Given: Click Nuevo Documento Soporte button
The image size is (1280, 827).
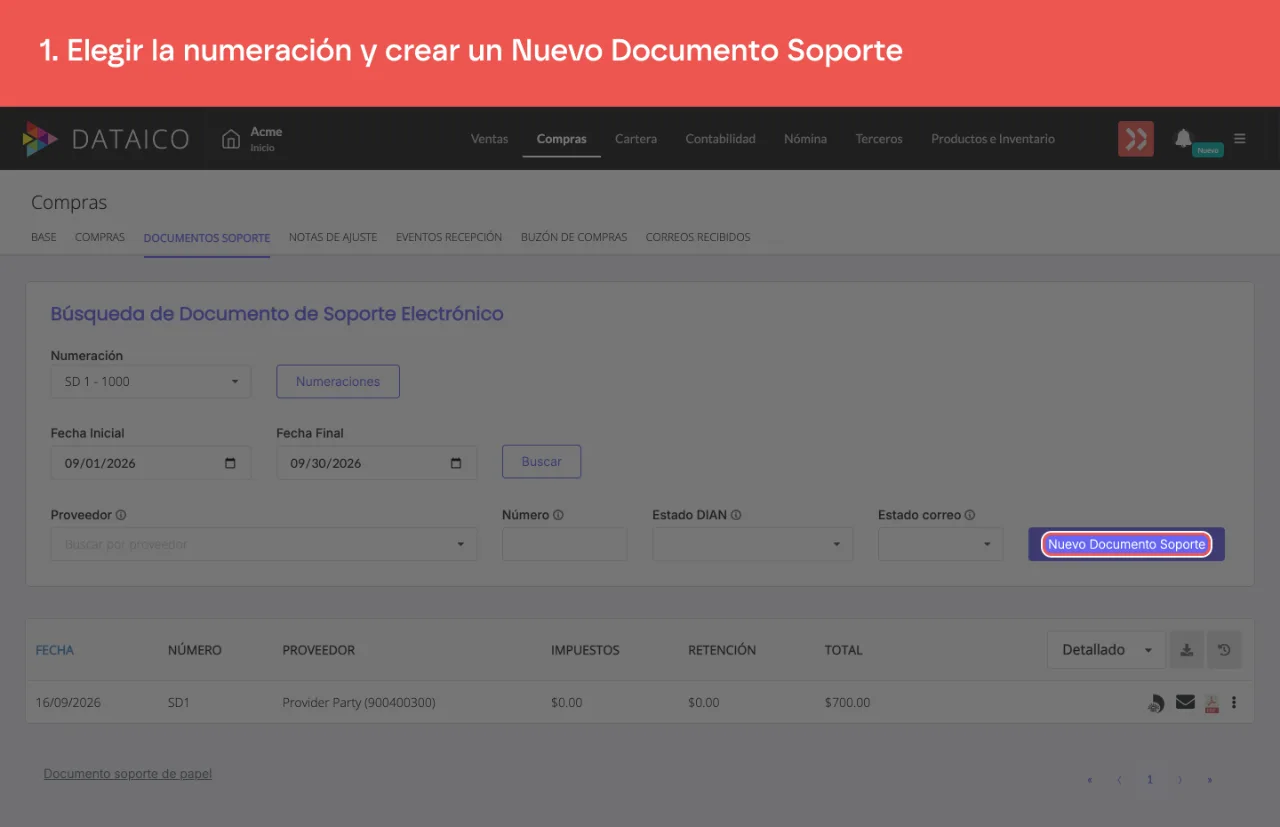Looking at the screenshot, I should click(1127, 544).
